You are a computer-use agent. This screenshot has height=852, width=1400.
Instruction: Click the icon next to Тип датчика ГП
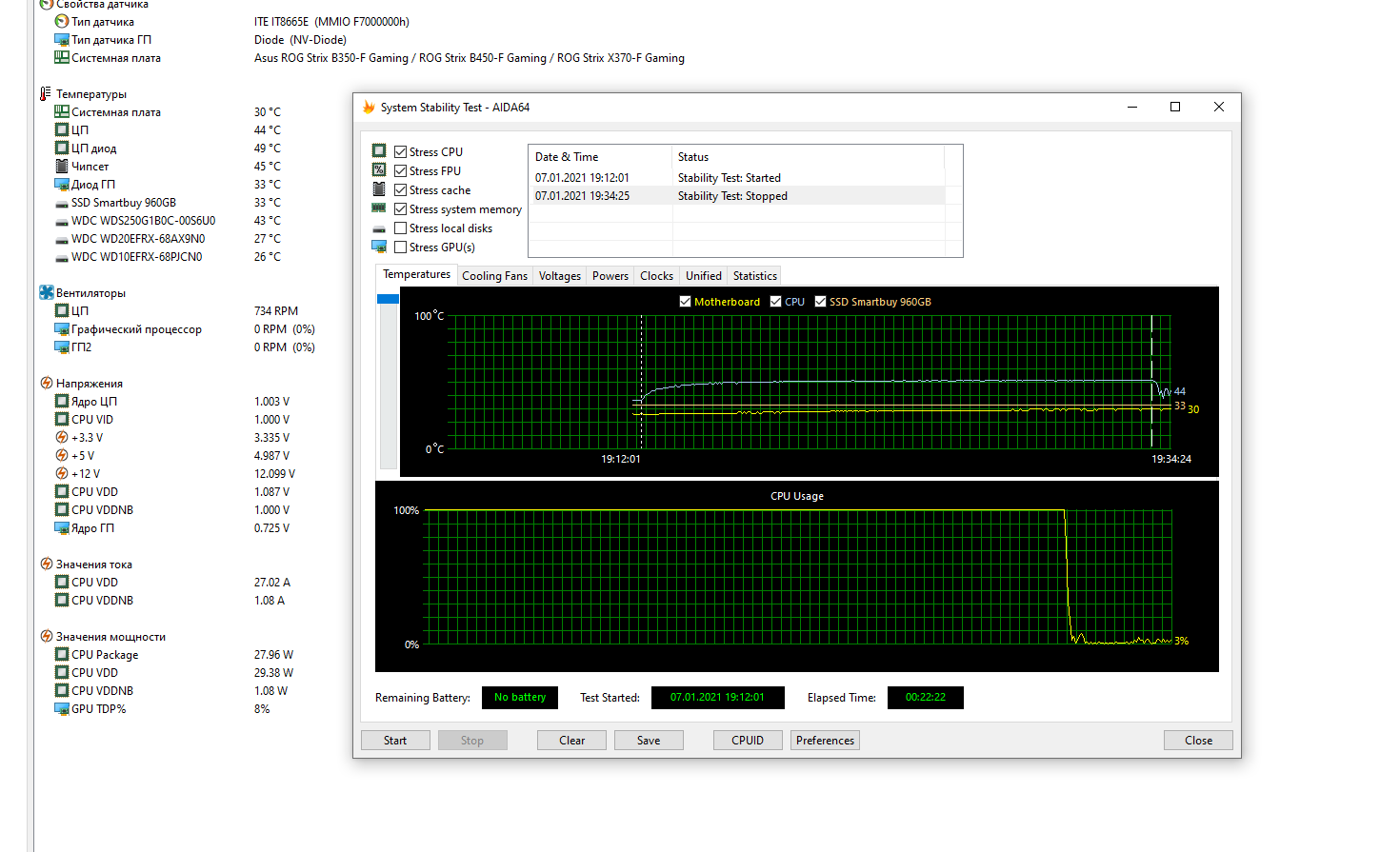[62, 39]
